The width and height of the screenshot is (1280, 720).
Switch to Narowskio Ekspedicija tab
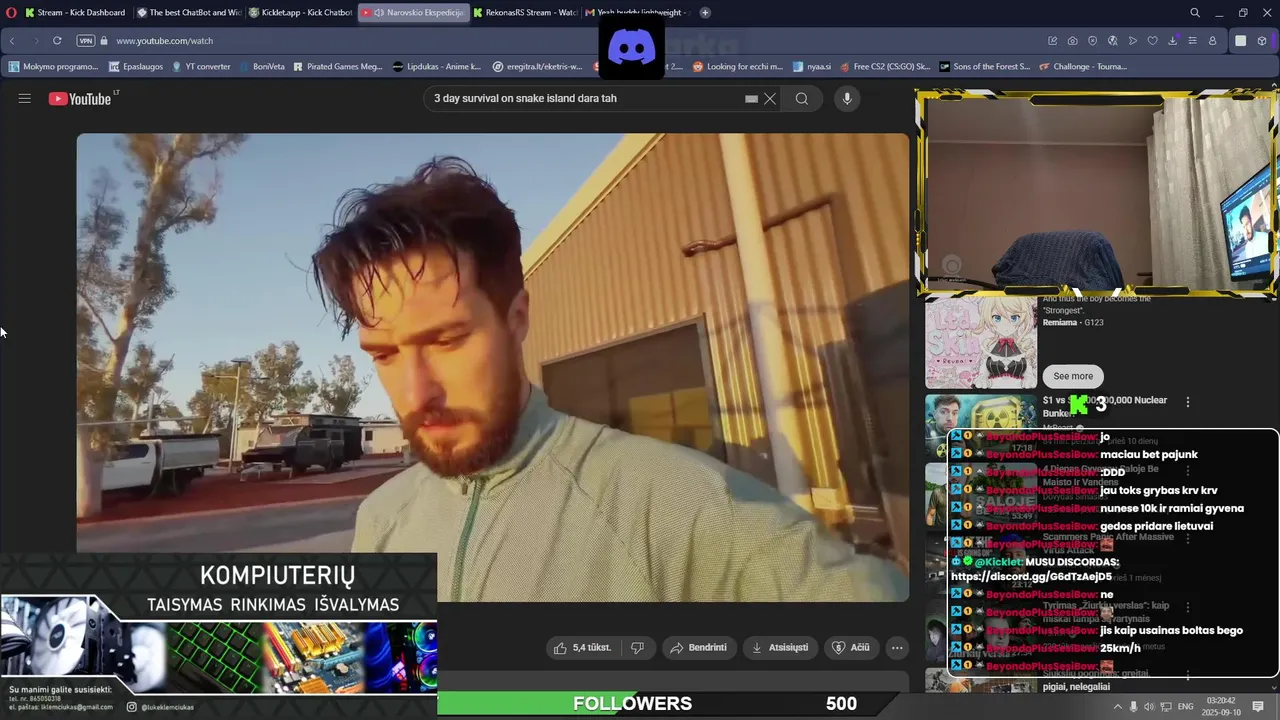413,13
